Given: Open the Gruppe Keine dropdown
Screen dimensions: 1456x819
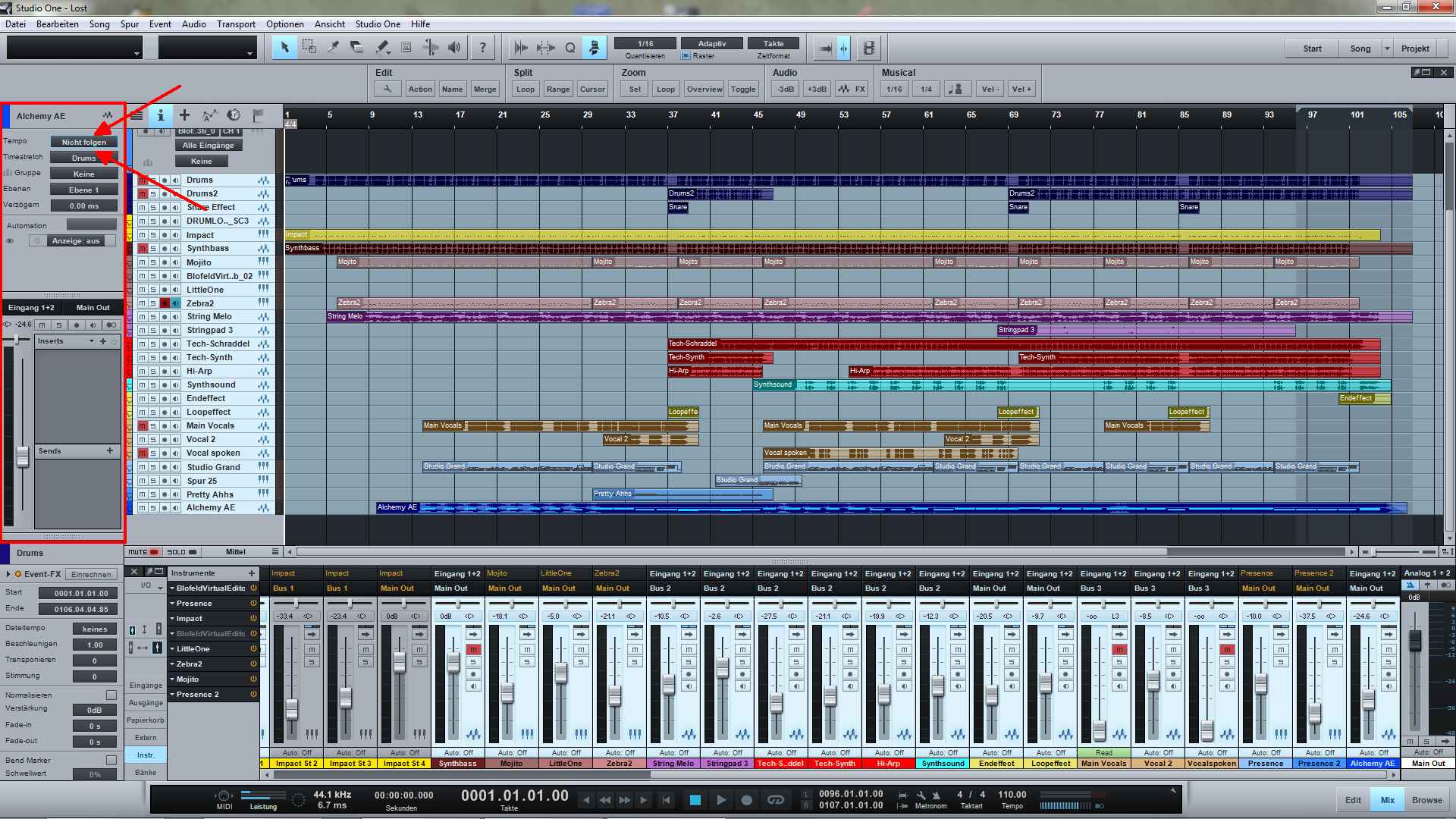Looking at the screenshot, I should tap(84, 174).
